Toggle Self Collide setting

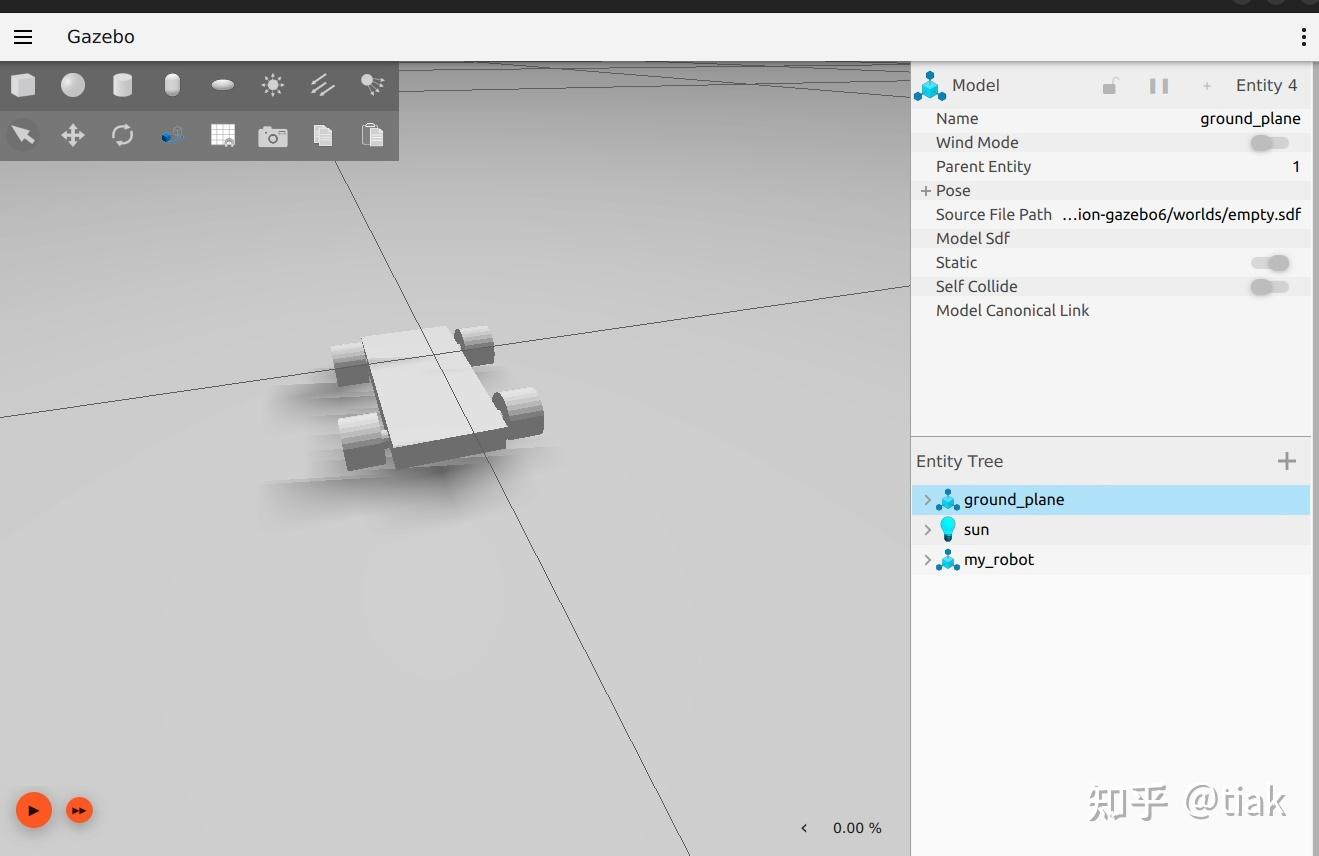coord(1267,287)
